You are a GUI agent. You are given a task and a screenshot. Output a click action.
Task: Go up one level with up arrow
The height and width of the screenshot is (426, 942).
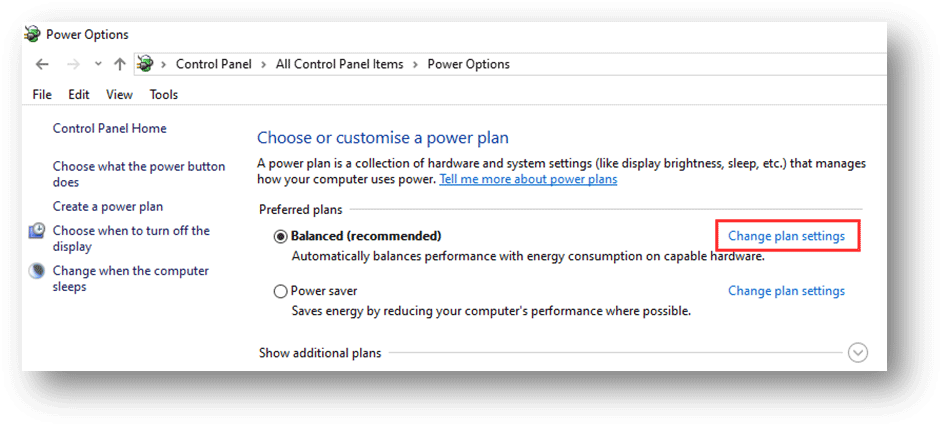[120, 64]
